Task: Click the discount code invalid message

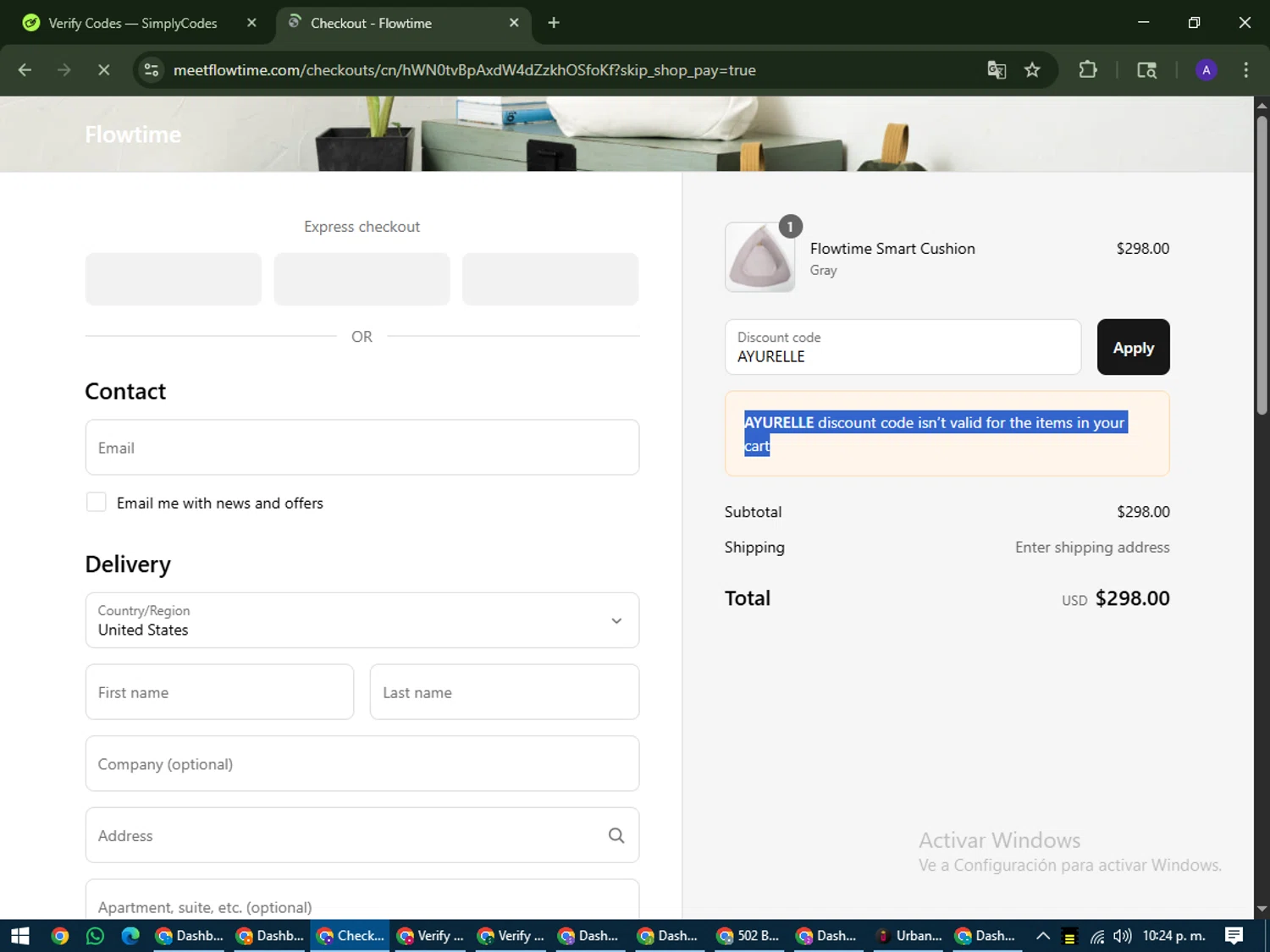Action: [x=935, y=434]
